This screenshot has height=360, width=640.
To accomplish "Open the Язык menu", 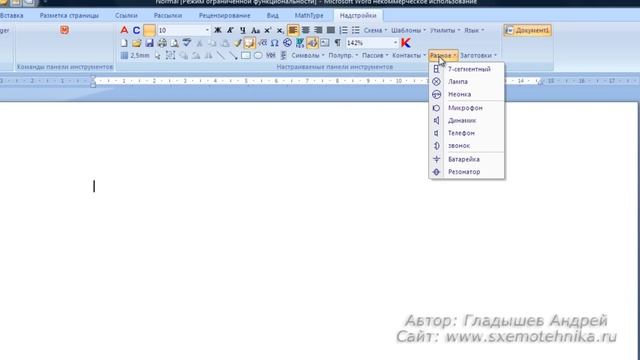I will coord(474,30).
